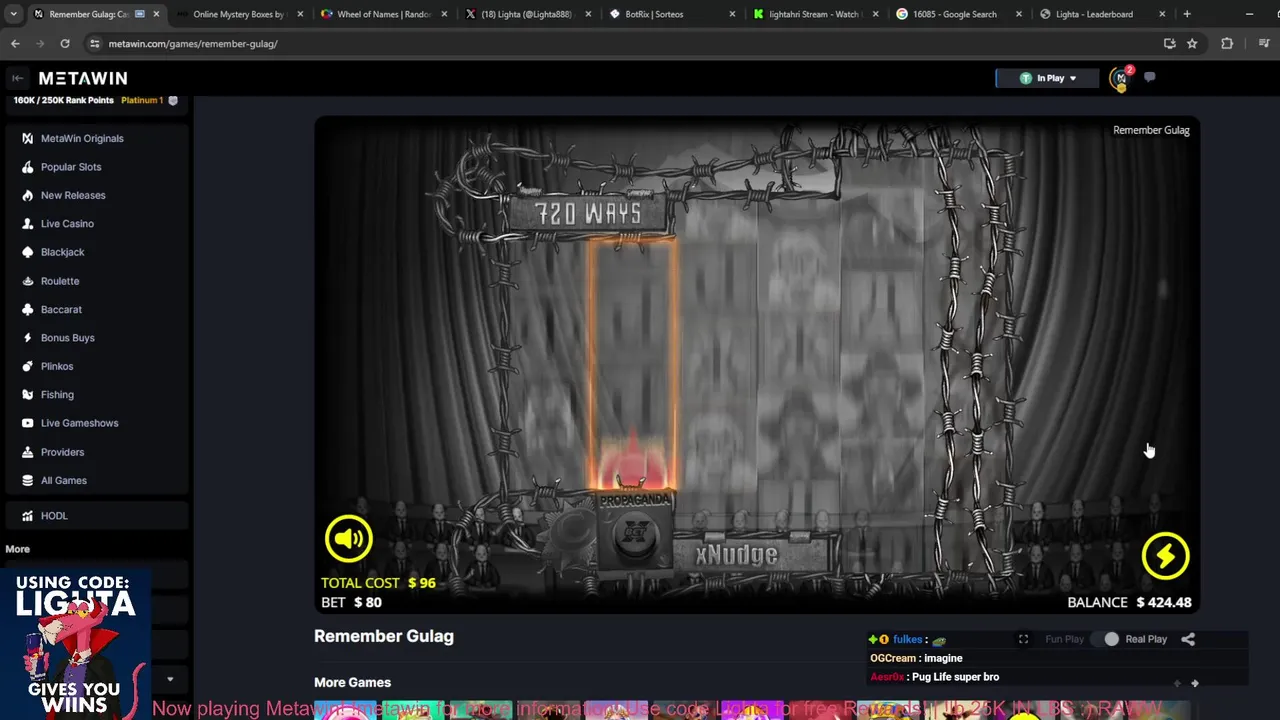Open Baccarat games
This screenshot has height=720, width=1280.
tap(61, 310)
